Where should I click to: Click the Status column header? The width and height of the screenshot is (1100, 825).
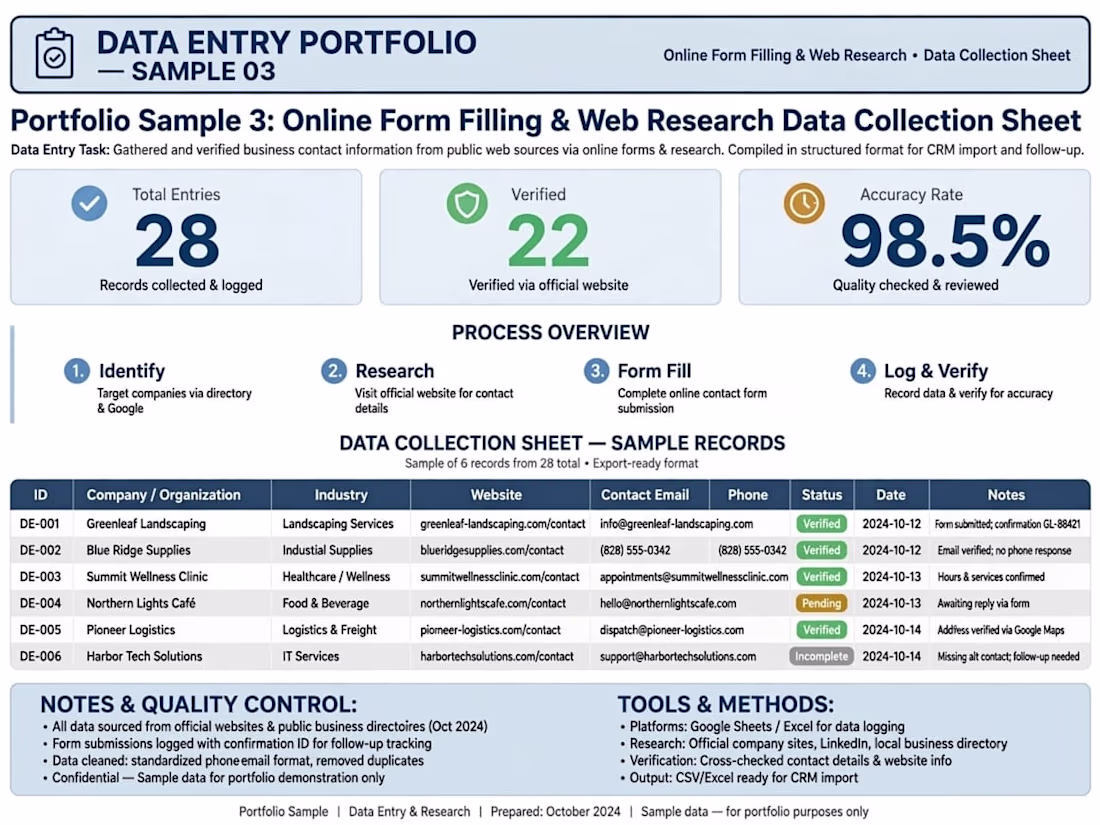coord(821,495)
